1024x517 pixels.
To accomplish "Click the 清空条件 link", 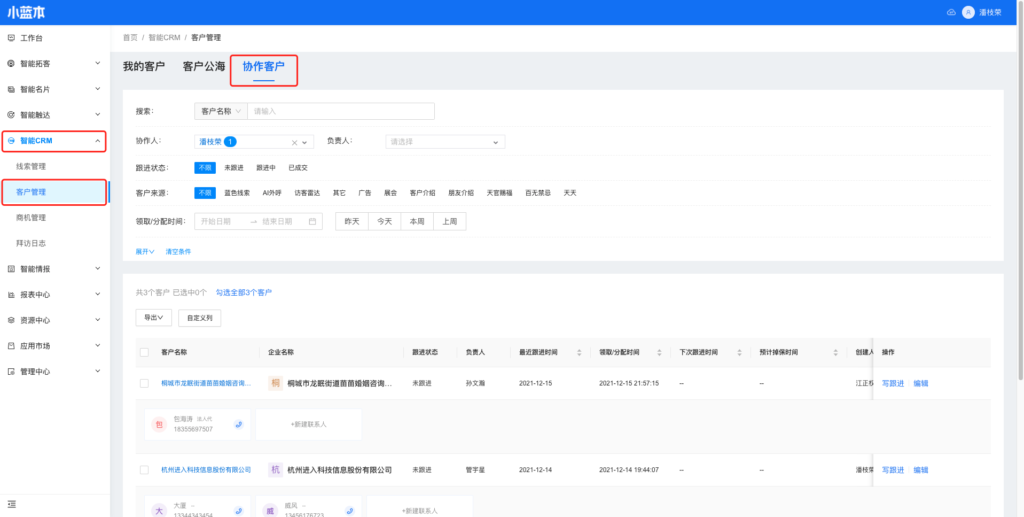I will (178, 251).
